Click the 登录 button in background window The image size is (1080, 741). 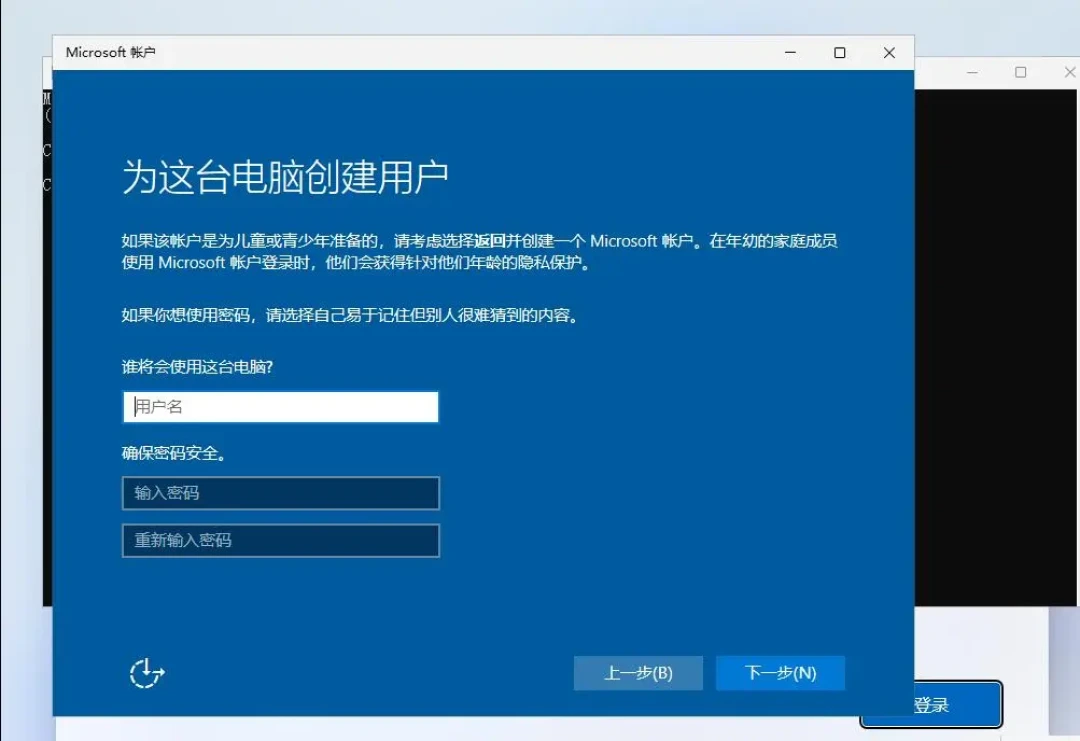[x=957, y=705]
